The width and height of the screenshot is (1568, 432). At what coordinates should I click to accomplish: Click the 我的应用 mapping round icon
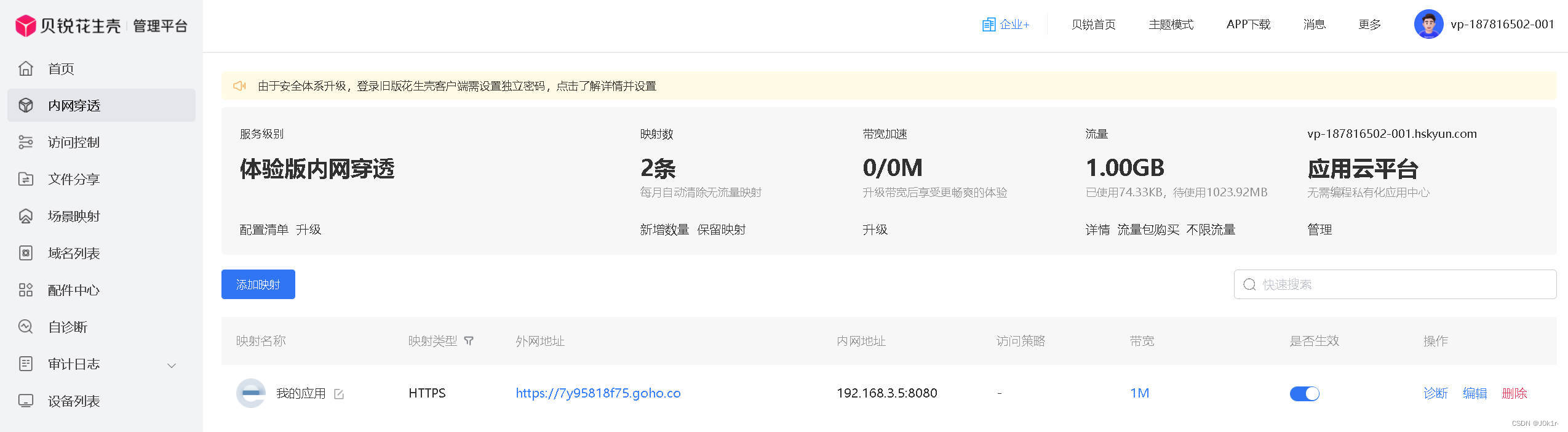(251, 393)
